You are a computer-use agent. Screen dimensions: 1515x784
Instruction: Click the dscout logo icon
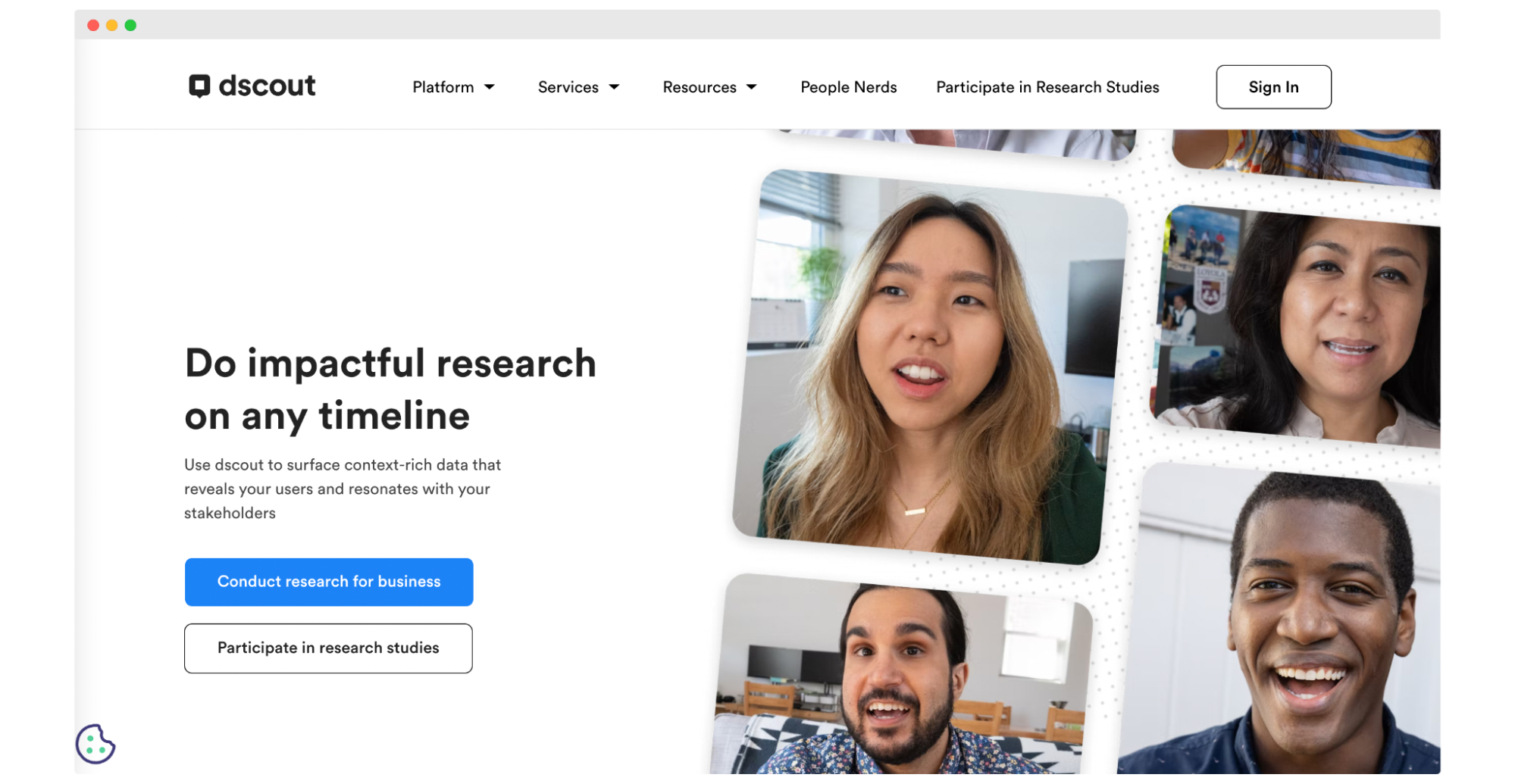click(x=199, y=86)
